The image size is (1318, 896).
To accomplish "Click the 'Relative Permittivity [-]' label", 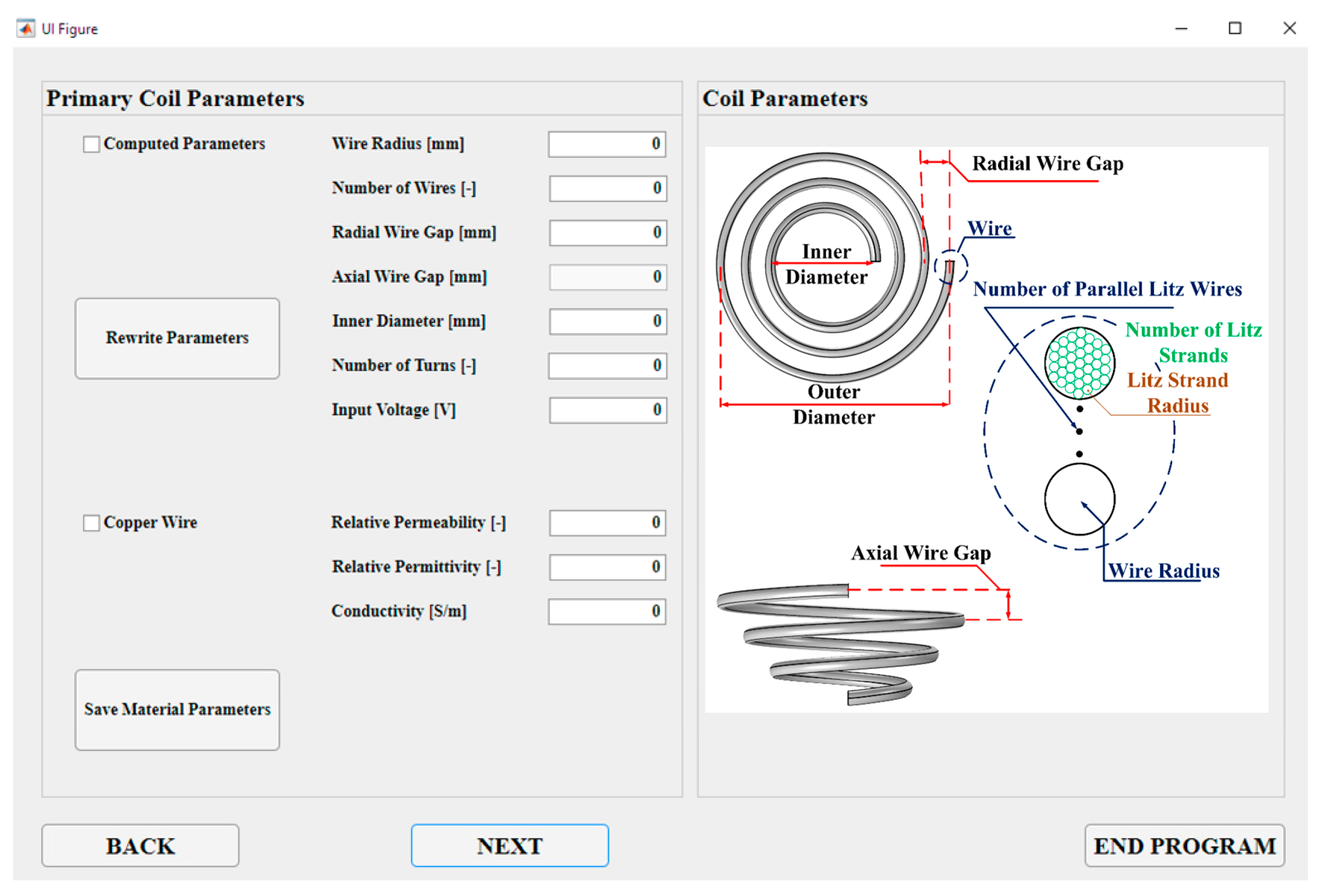I will [x=416, y=567].
